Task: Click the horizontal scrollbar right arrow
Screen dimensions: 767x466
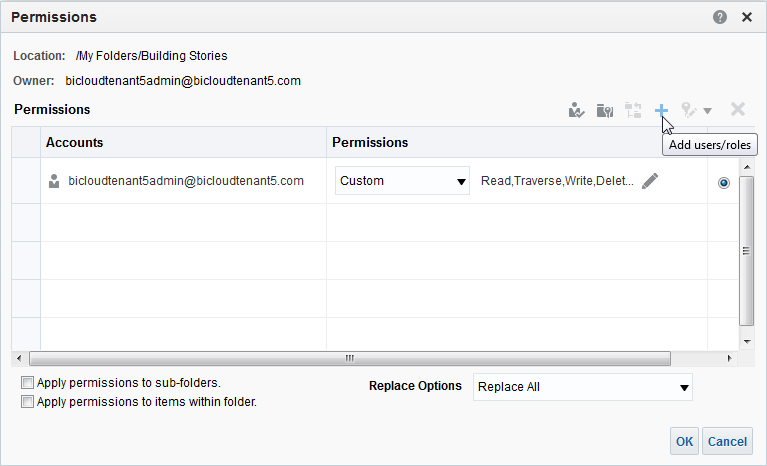Action: 729,358
